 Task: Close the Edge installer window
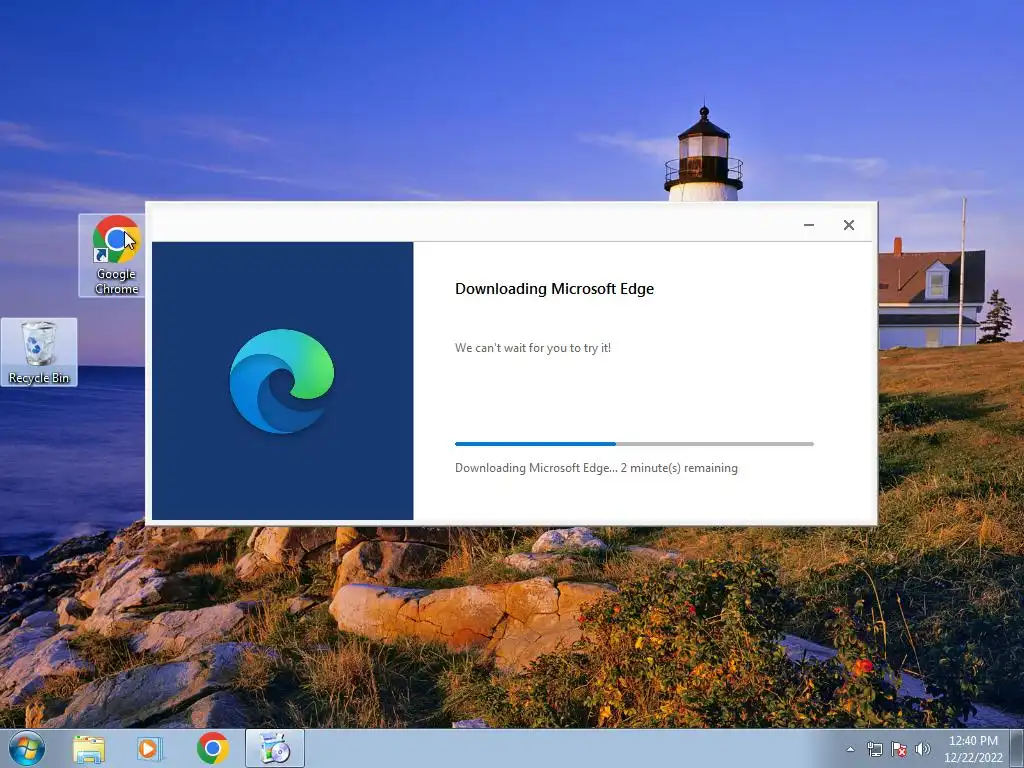pyautogui.click(x=848, y=225)
